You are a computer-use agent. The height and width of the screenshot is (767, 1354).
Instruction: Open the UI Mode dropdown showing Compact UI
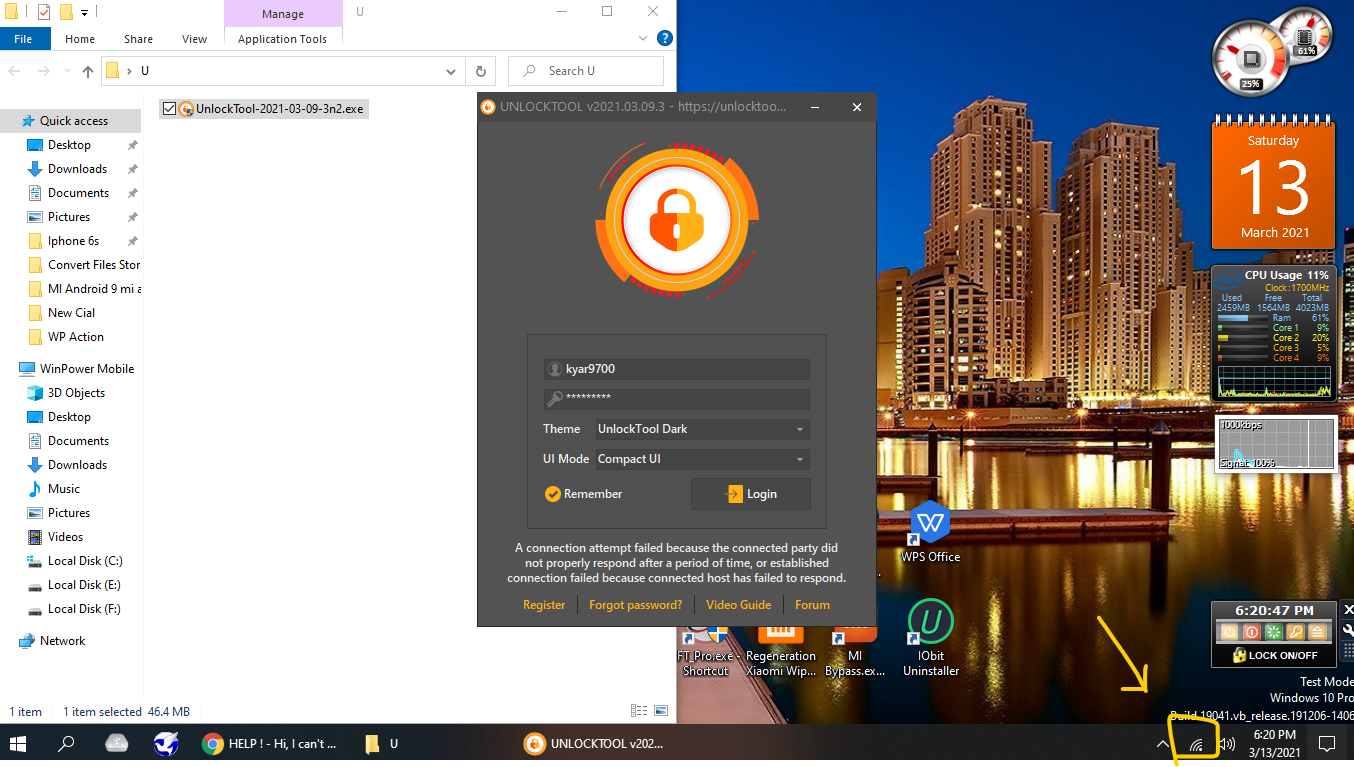tap(702, 459)
